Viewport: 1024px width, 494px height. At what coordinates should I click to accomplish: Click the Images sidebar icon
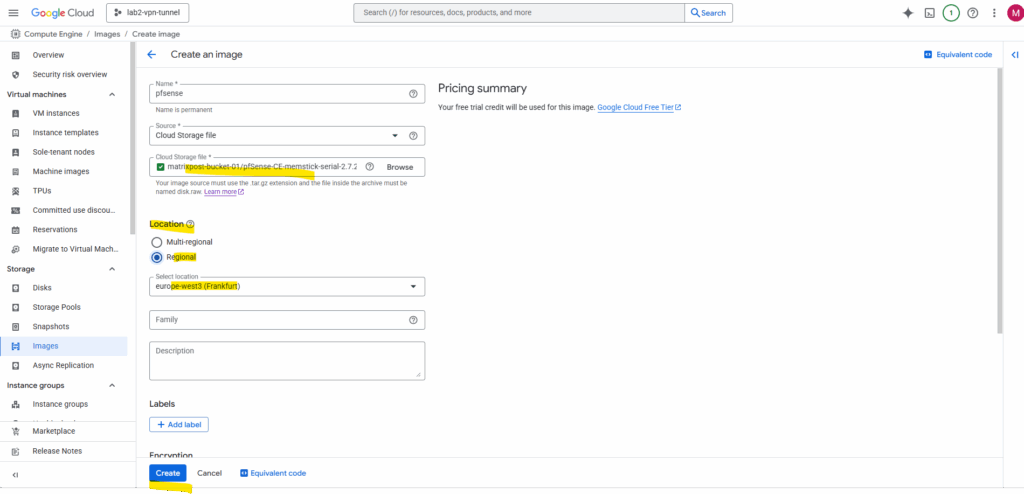click(15, 346)
